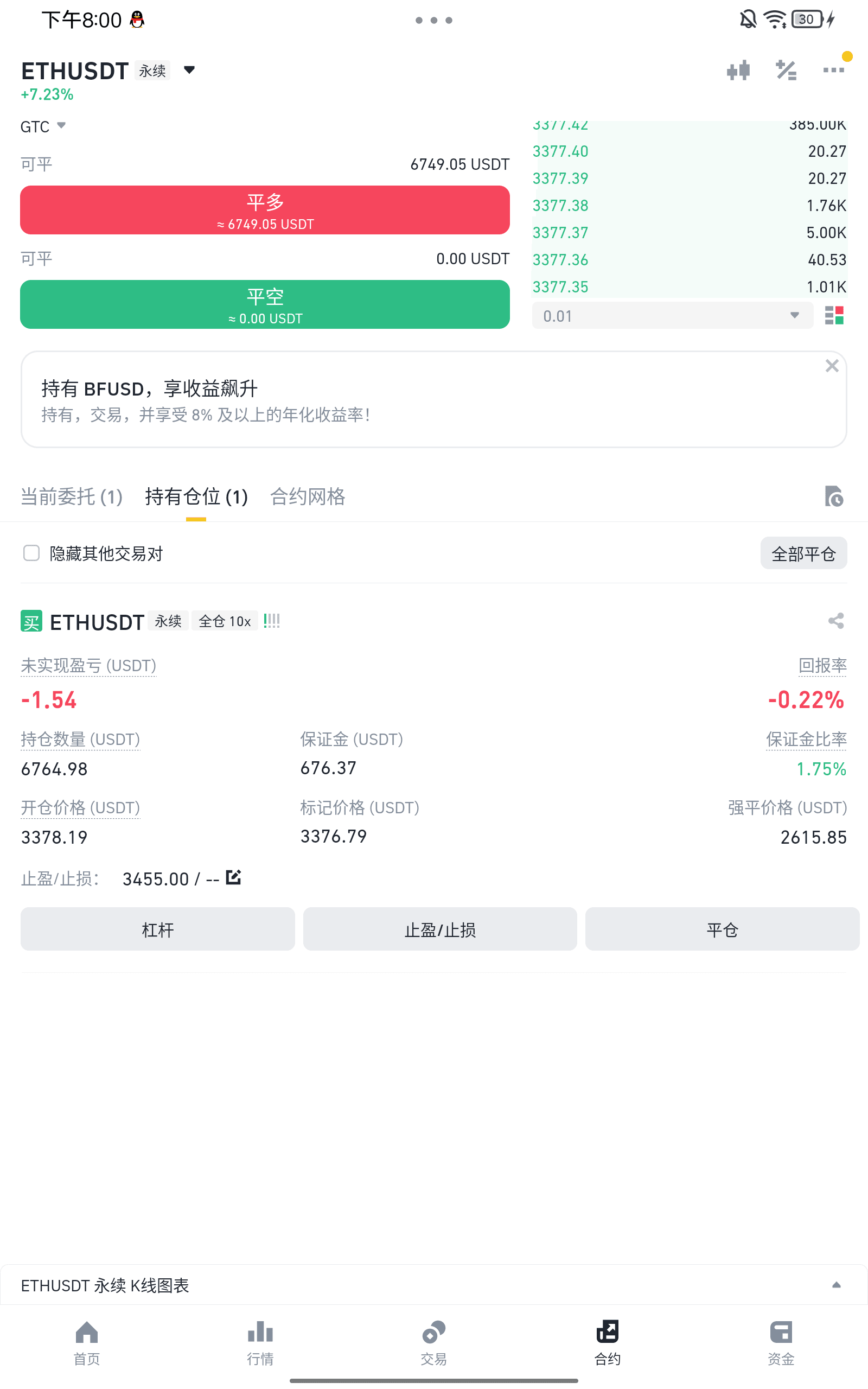
Task: Tap the order book layout icon
Action: (x=834, y=315)
